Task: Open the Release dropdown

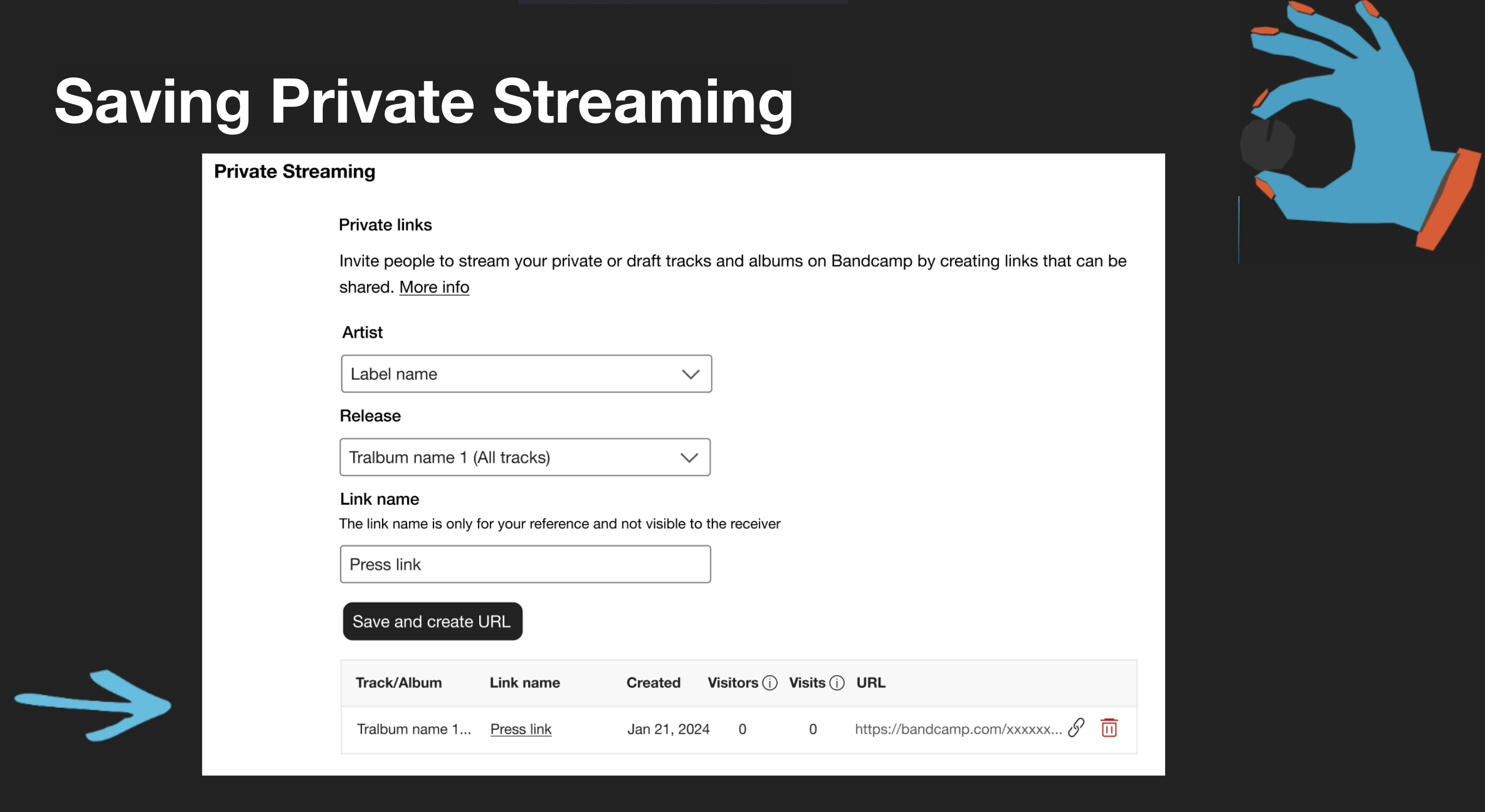Action: tap(524, 457)
